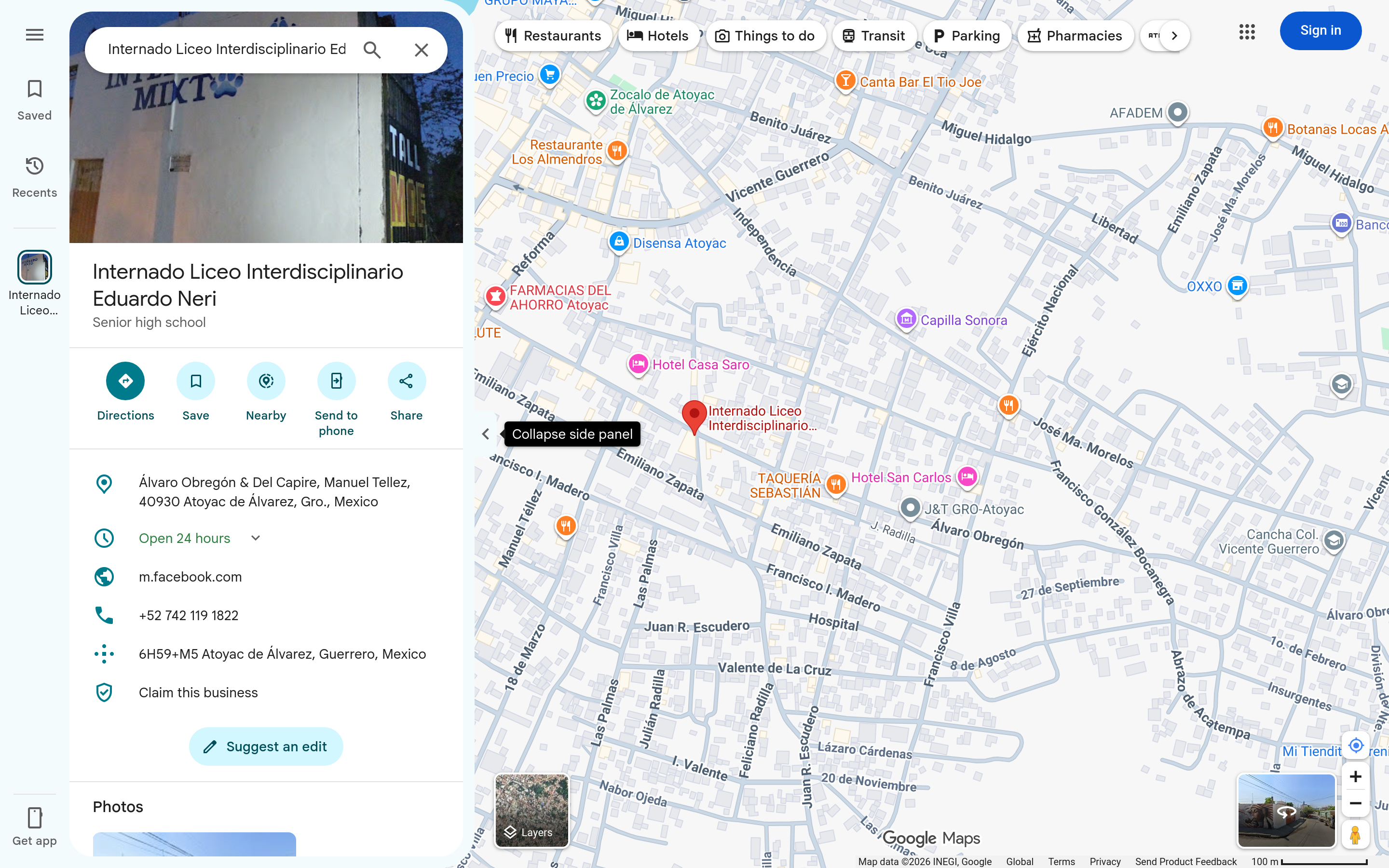Click the Get app icon

coord(34,827)
